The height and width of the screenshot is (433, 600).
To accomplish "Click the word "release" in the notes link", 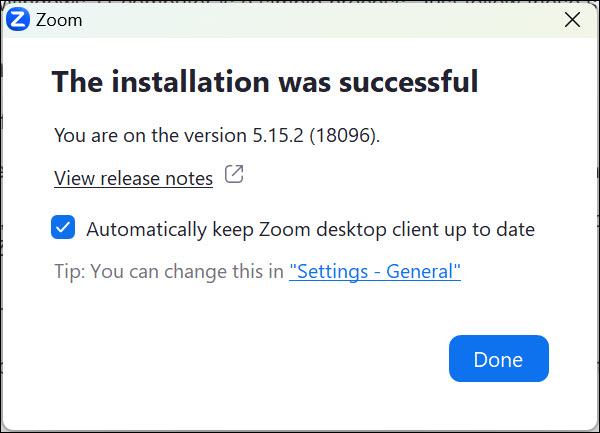I will pos(131,179).
